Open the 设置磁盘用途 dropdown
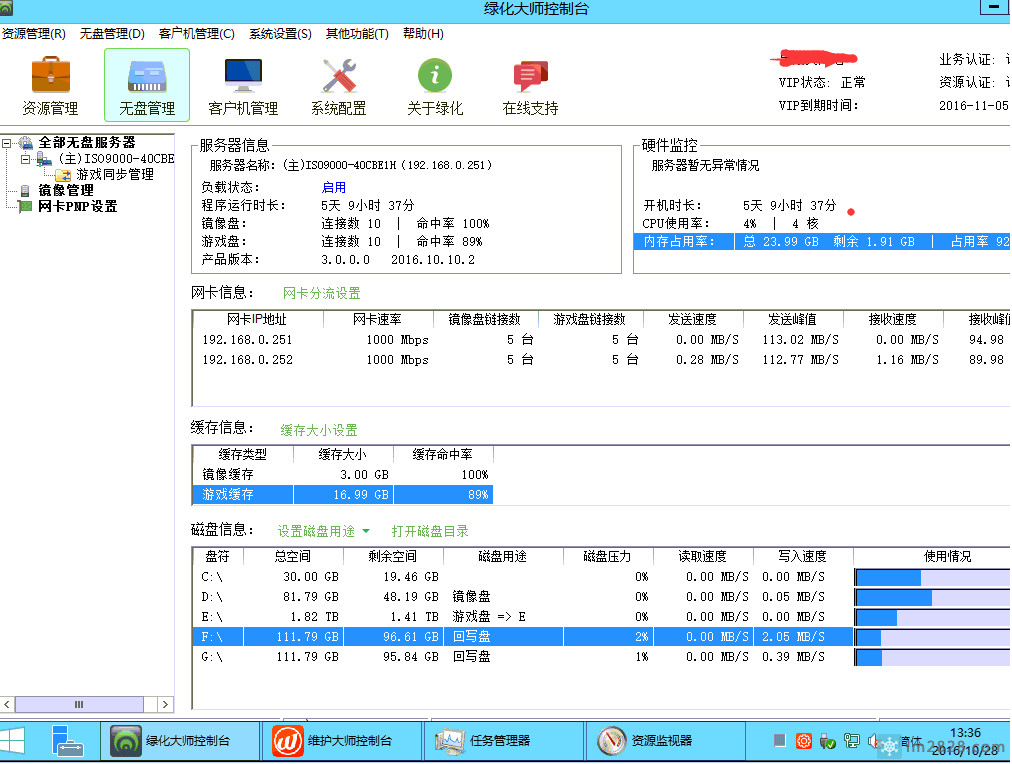 click(x=323, y=532)
